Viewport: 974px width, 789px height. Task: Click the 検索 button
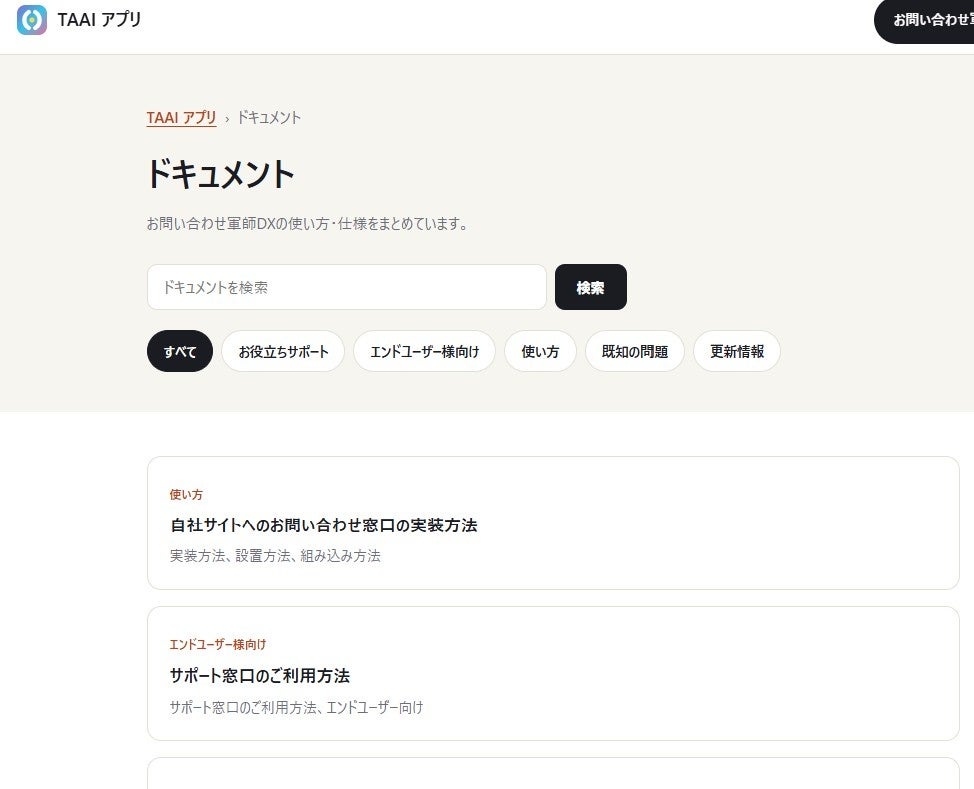(591, 287)
